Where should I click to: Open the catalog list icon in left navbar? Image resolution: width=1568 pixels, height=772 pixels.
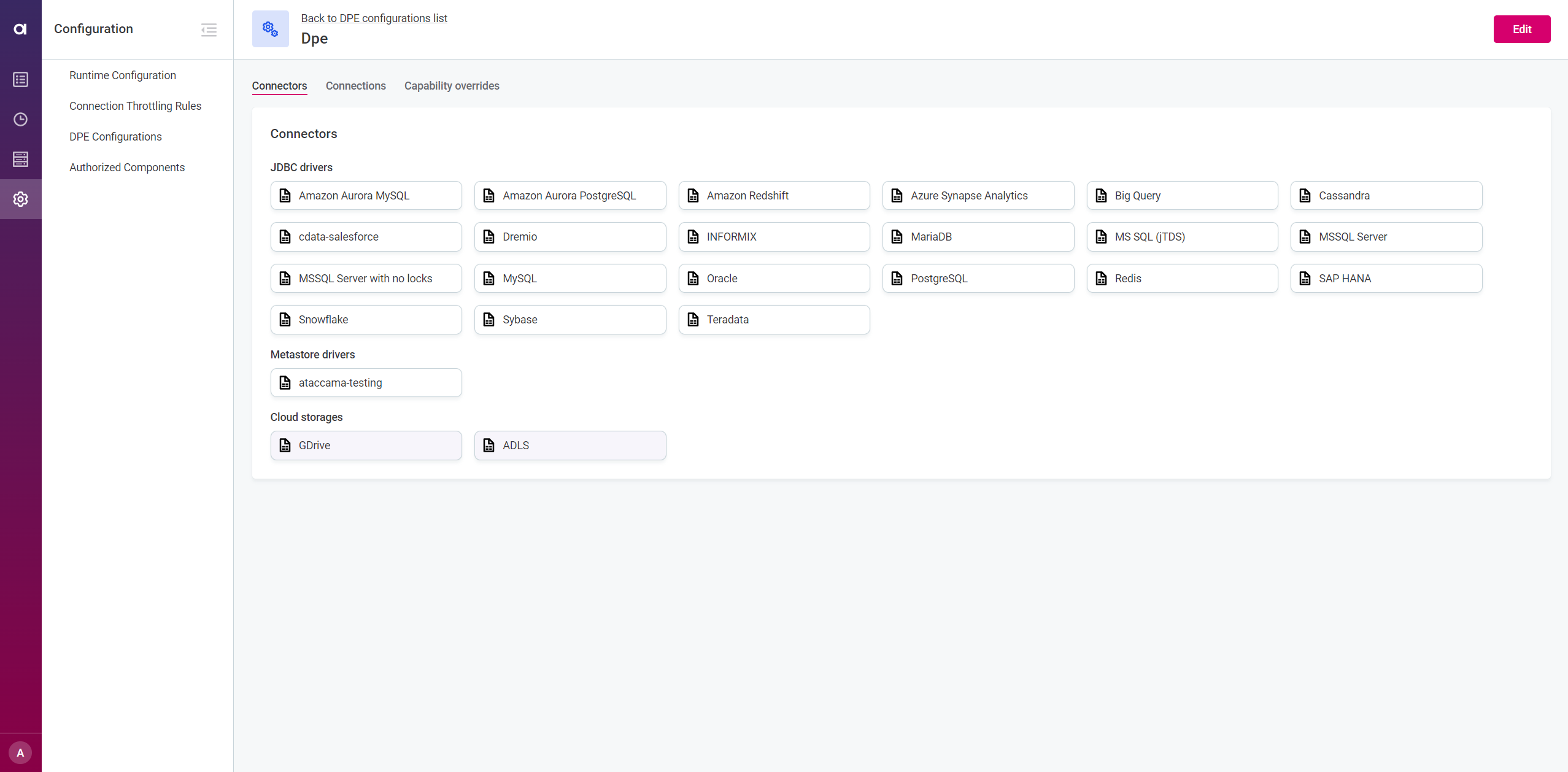20,79
